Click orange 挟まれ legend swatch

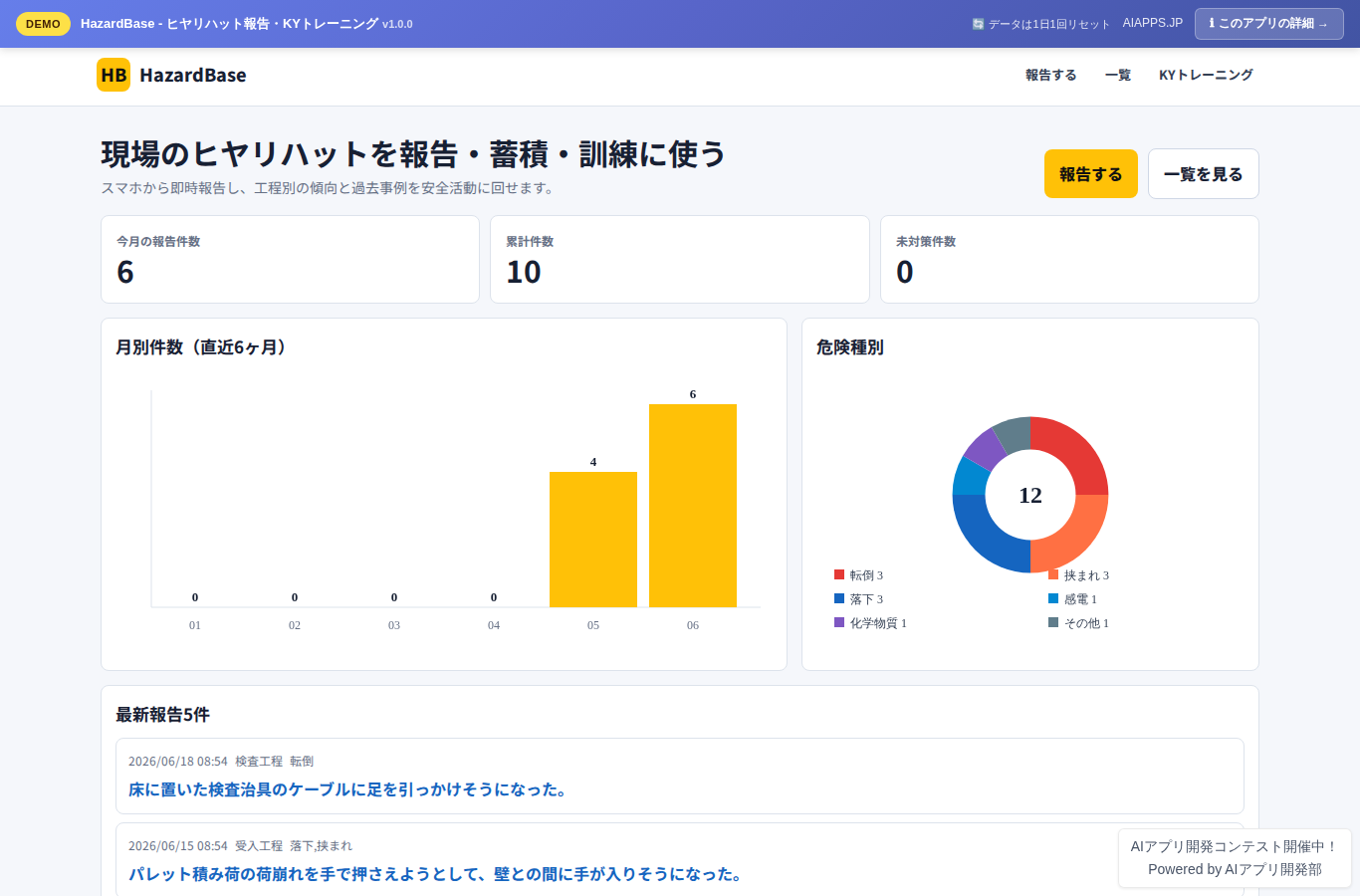pyautogui.click(x=1053, y=574)
